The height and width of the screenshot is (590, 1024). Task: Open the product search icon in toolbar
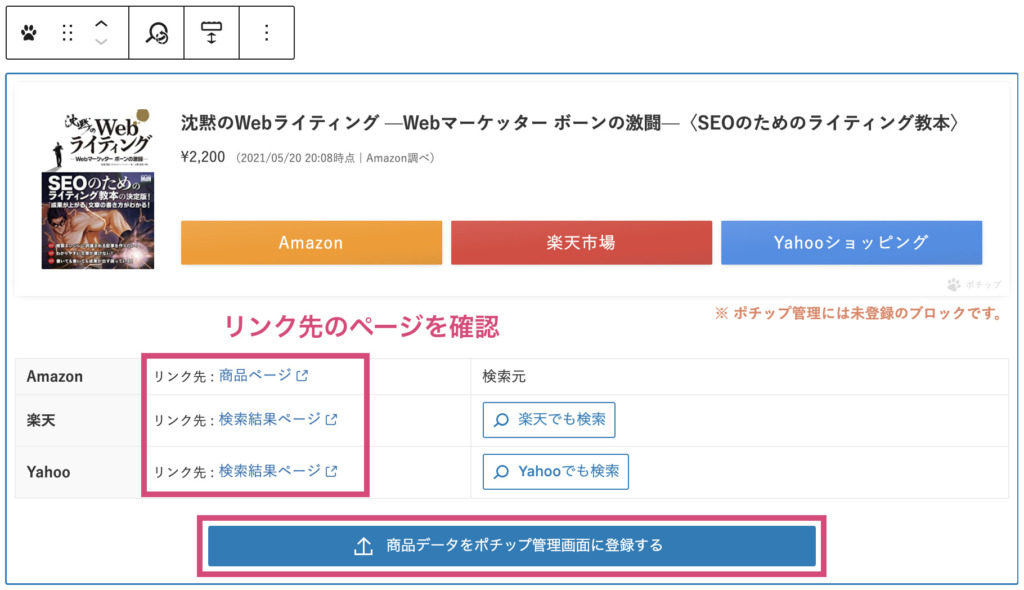157,33
